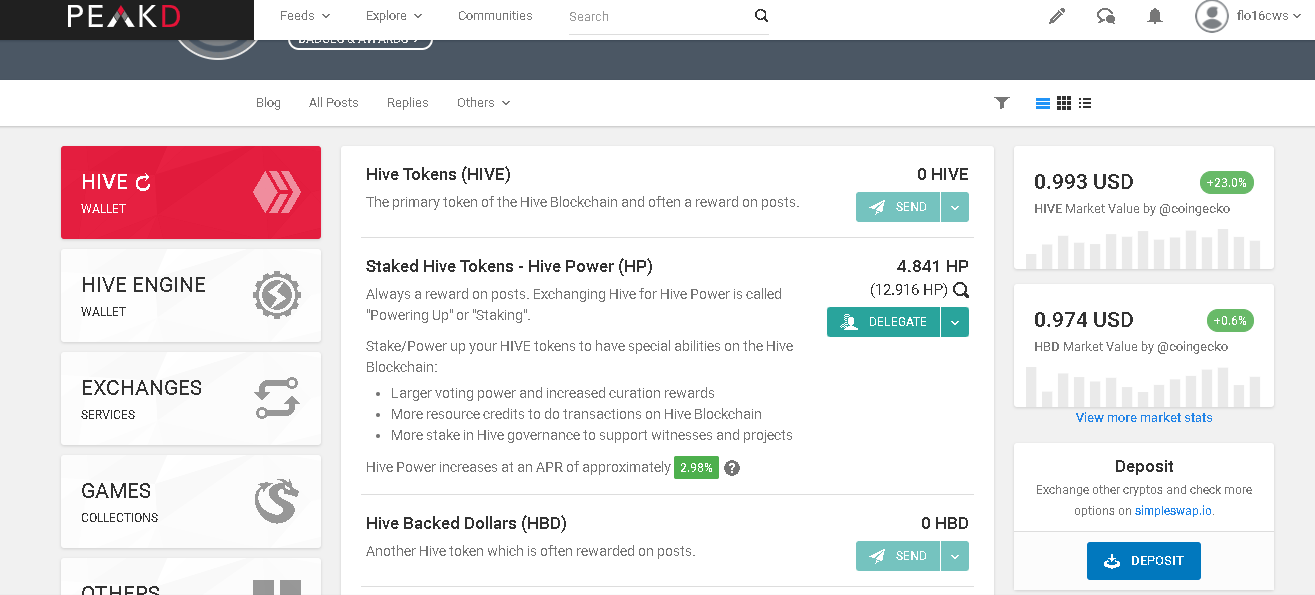Open Exchanges Services
The width and height of the screenshot is (1315, 595).
coord(191,399)
